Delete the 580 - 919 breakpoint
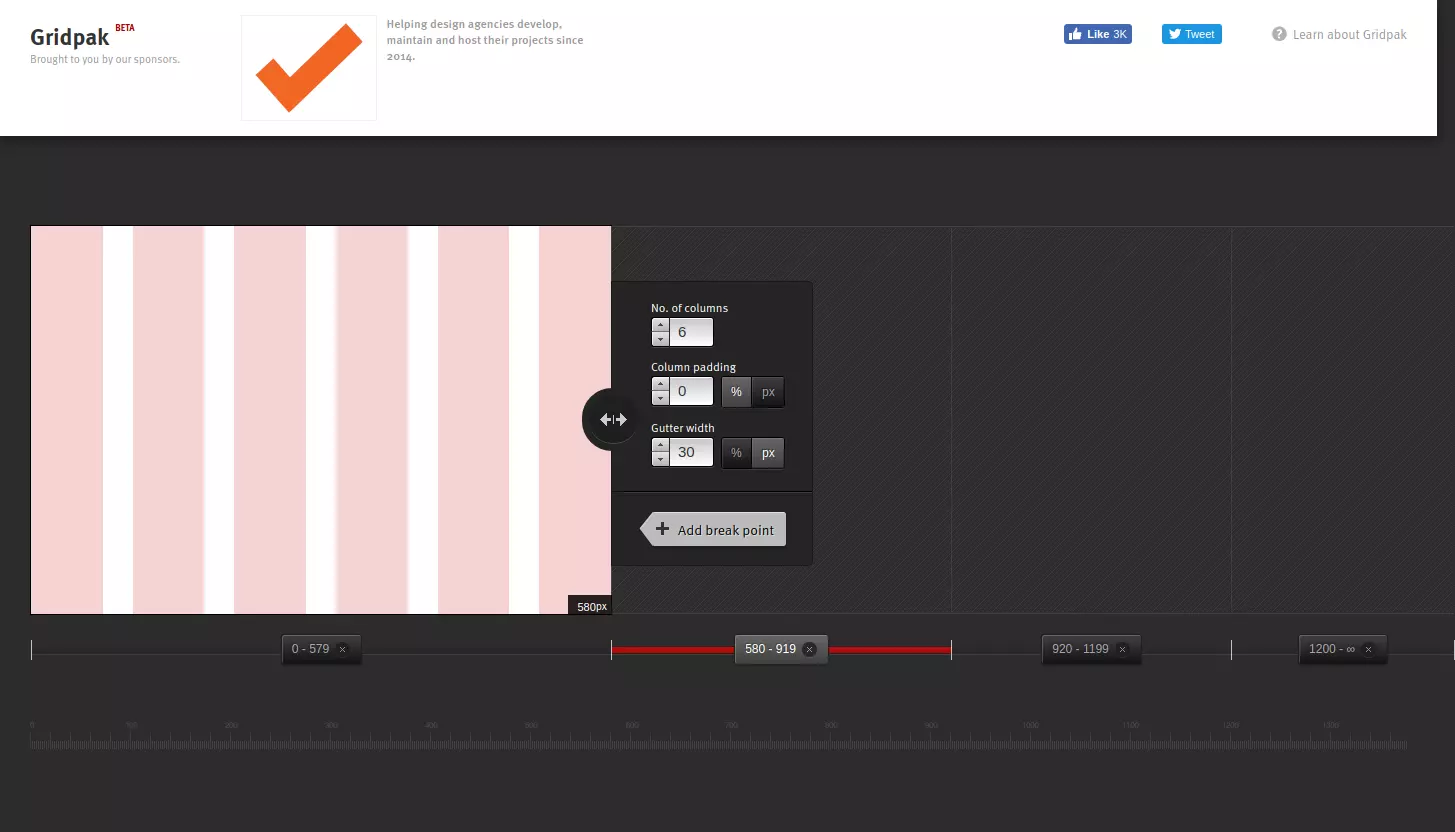 809,650
